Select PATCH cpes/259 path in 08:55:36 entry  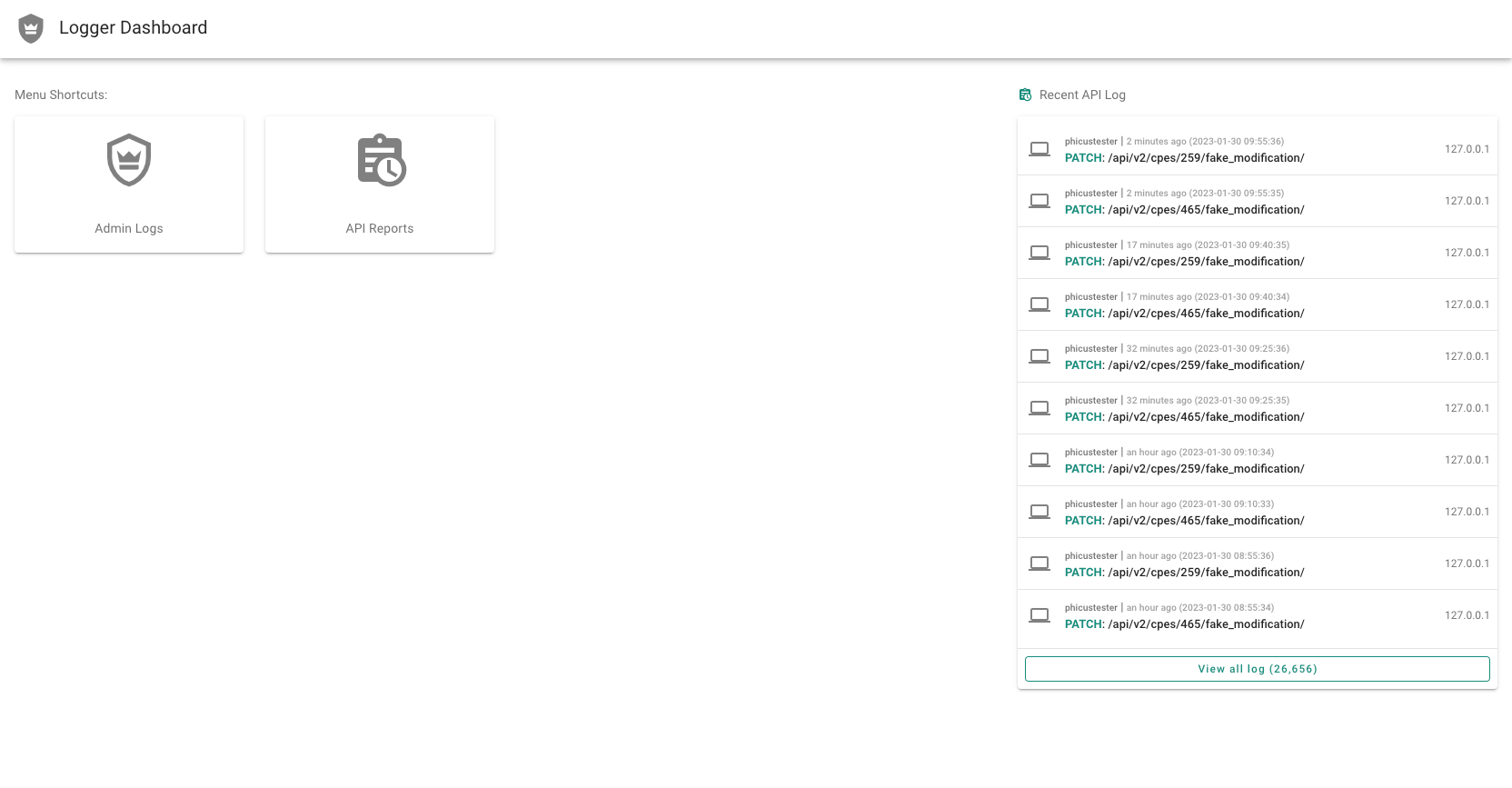(1185, 573)
